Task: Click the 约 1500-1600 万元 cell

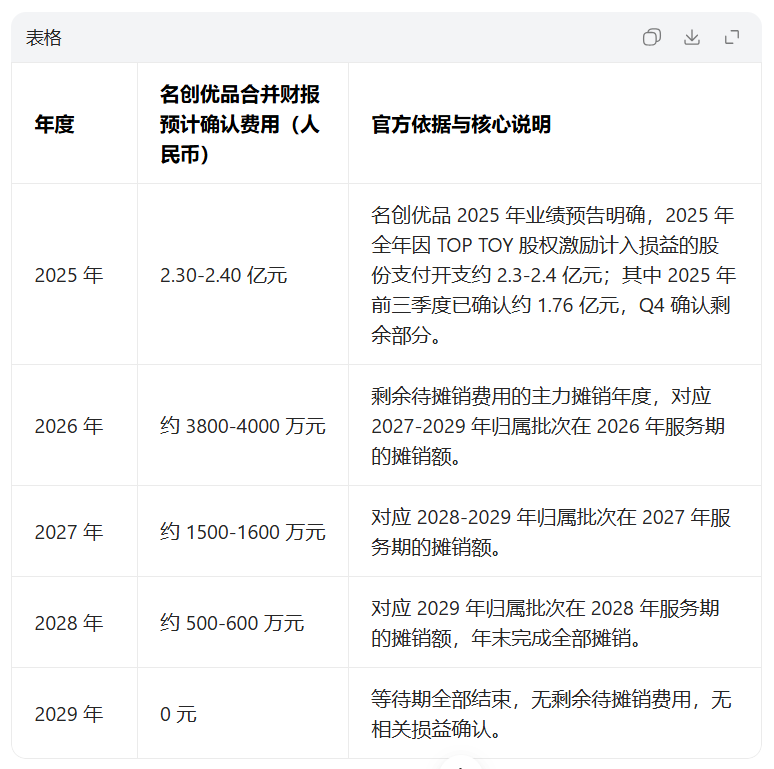Action: (x=242, y=532)
